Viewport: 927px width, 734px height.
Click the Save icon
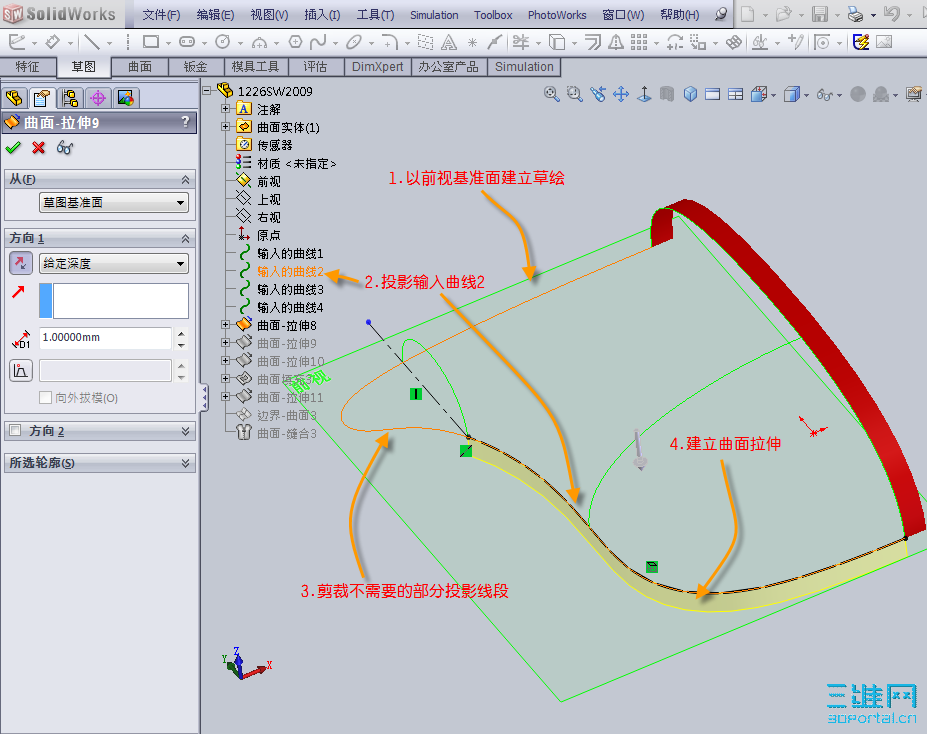819,14
